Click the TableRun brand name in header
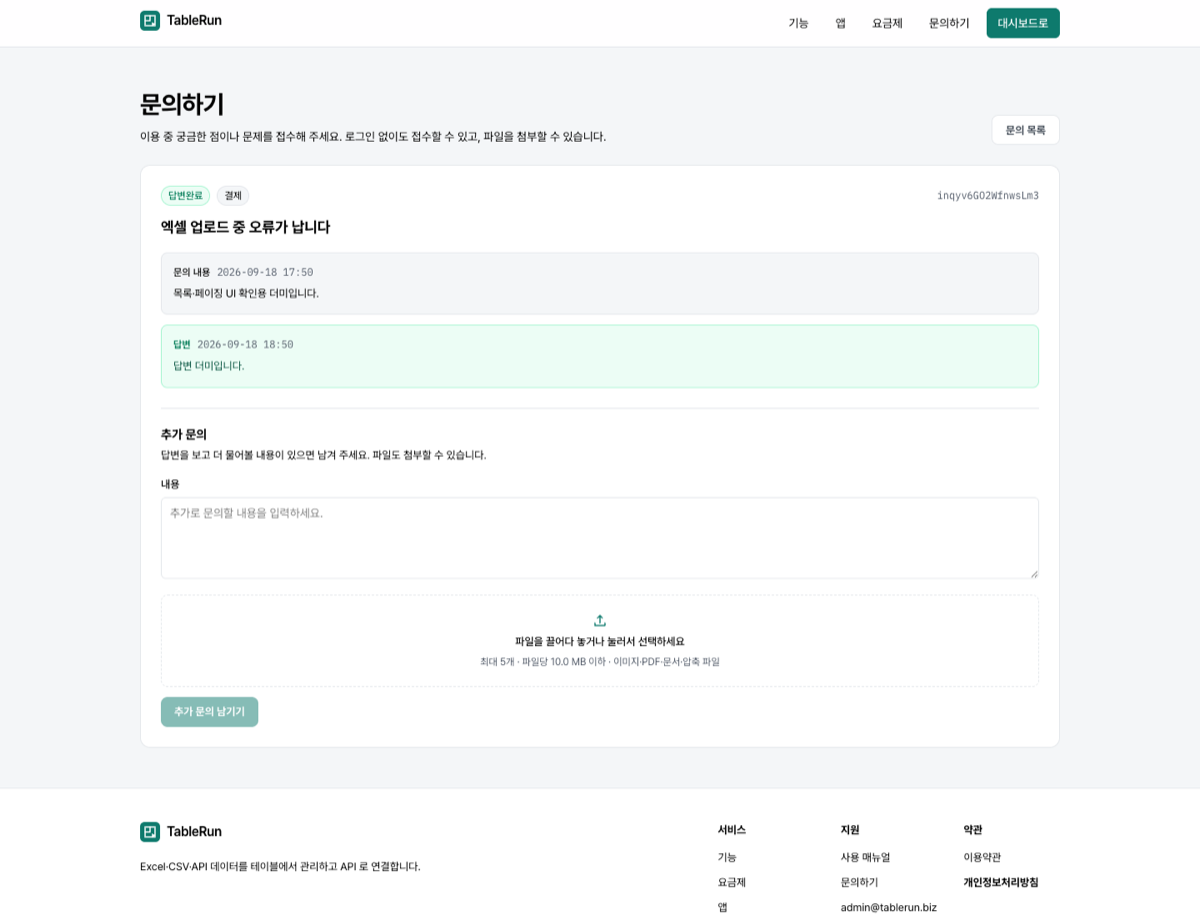Viewport: 1200px width, 916px height. 194,20
